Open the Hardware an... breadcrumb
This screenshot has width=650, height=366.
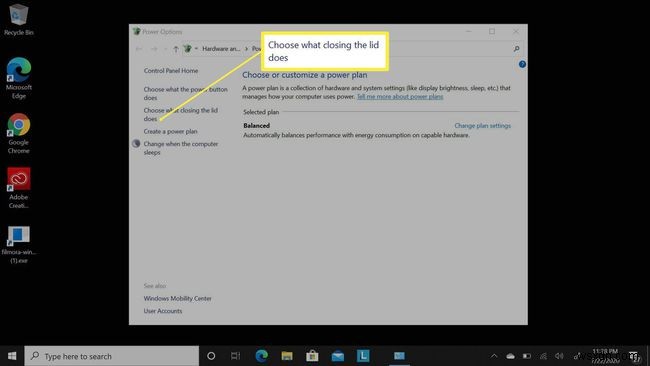coord(221,48)
